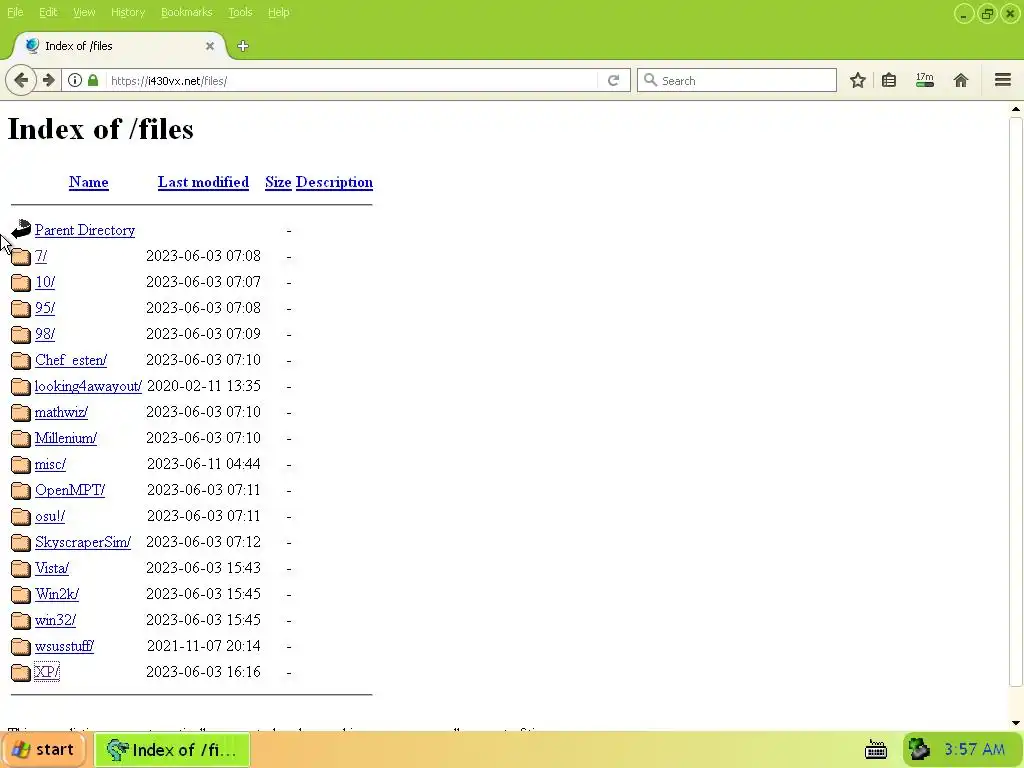The width and height of the screenshot is (1024, 768).
Task: Show bookmarks list icon in toolbar
Action: (x=889, y=80)
